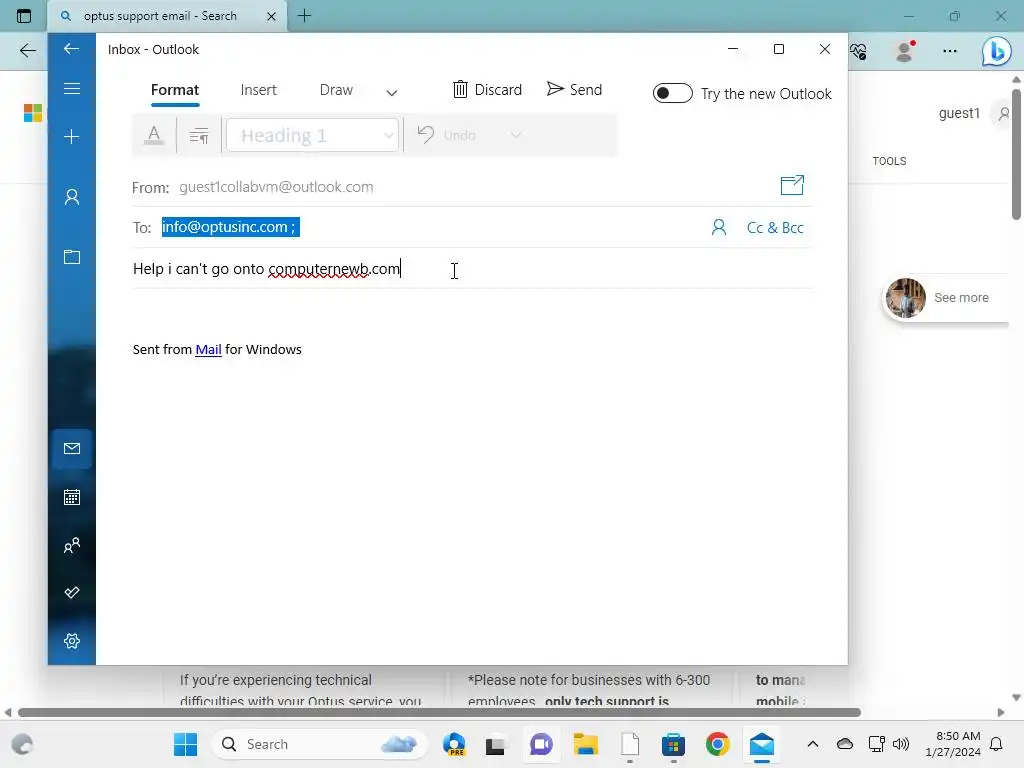Open font formatting A button
This screenshot has width=1024, height=768.
pyautogui.click(x=153, y=135)
